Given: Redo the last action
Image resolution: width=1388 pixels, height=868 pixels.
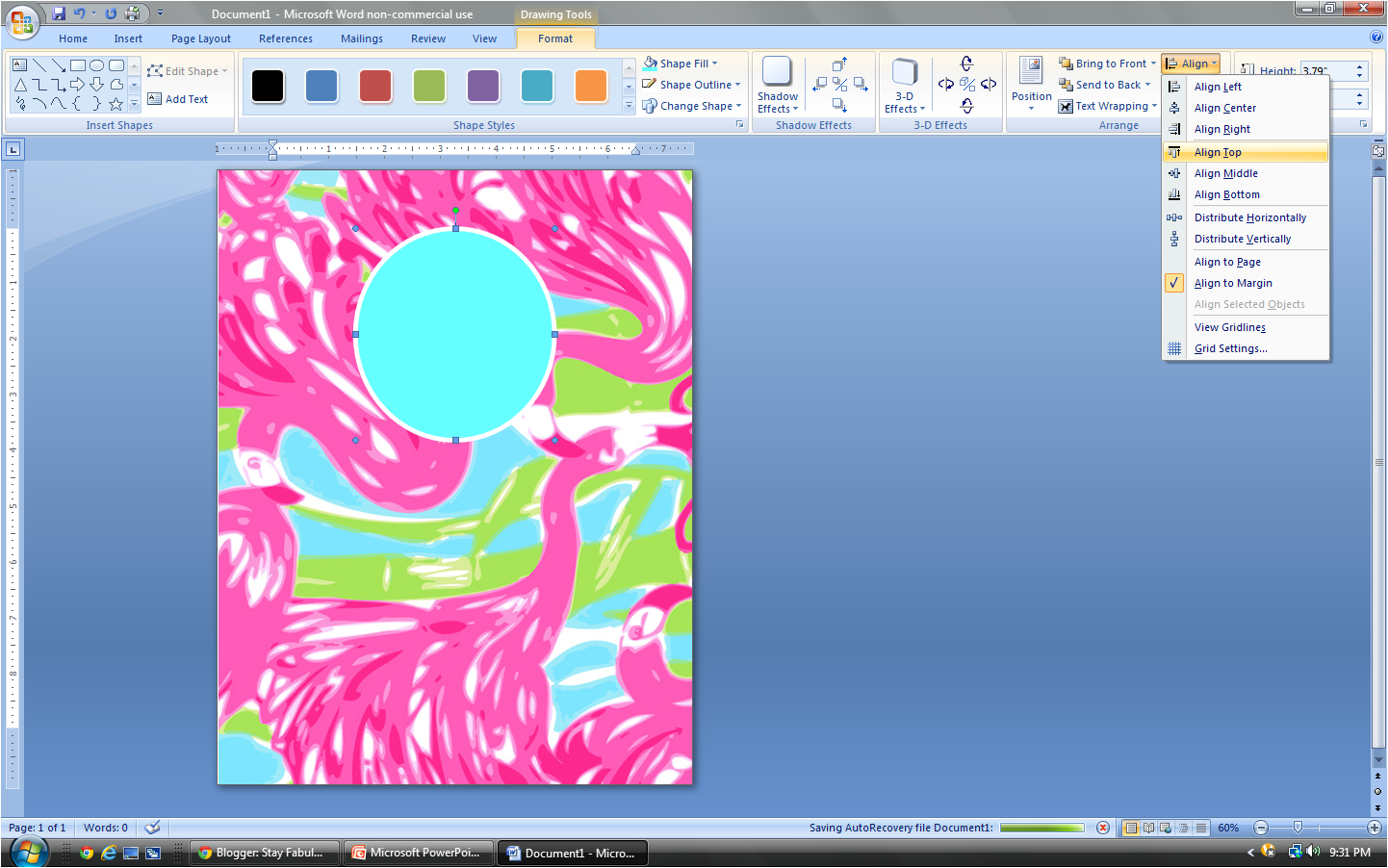Looking at the screenshot, I should click(x=111, y=13).
